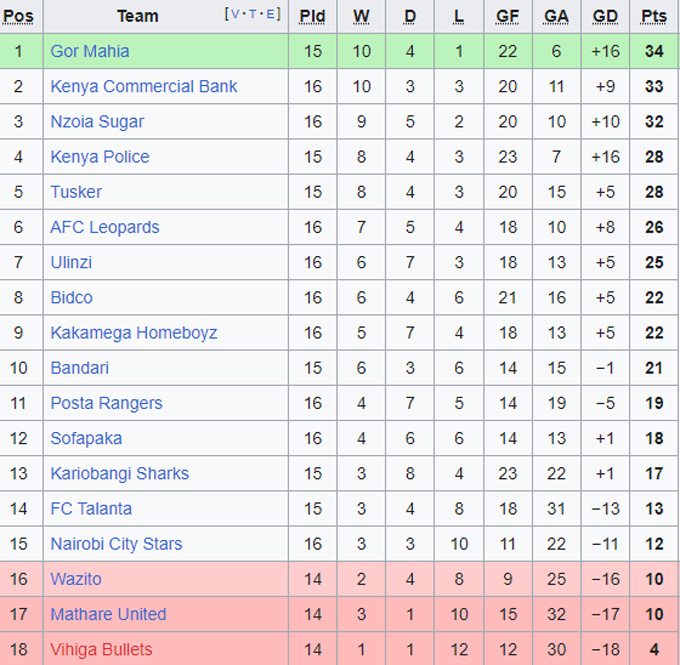Click the Sofapaka team link
This screenshot has height=665, width=680.
point(87,438)
